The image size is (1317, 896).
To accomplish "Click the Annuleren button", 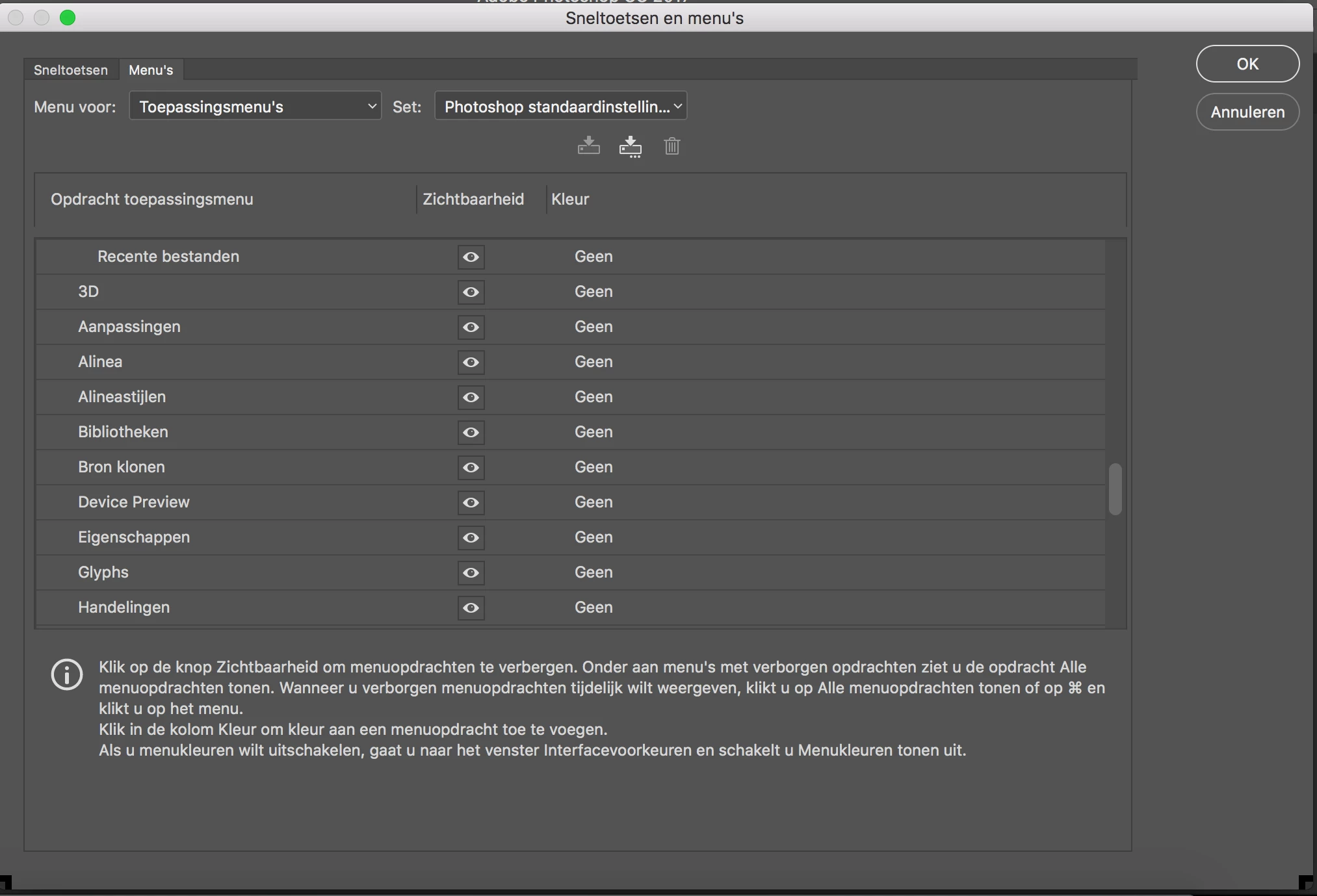I will click(1247, 112).
